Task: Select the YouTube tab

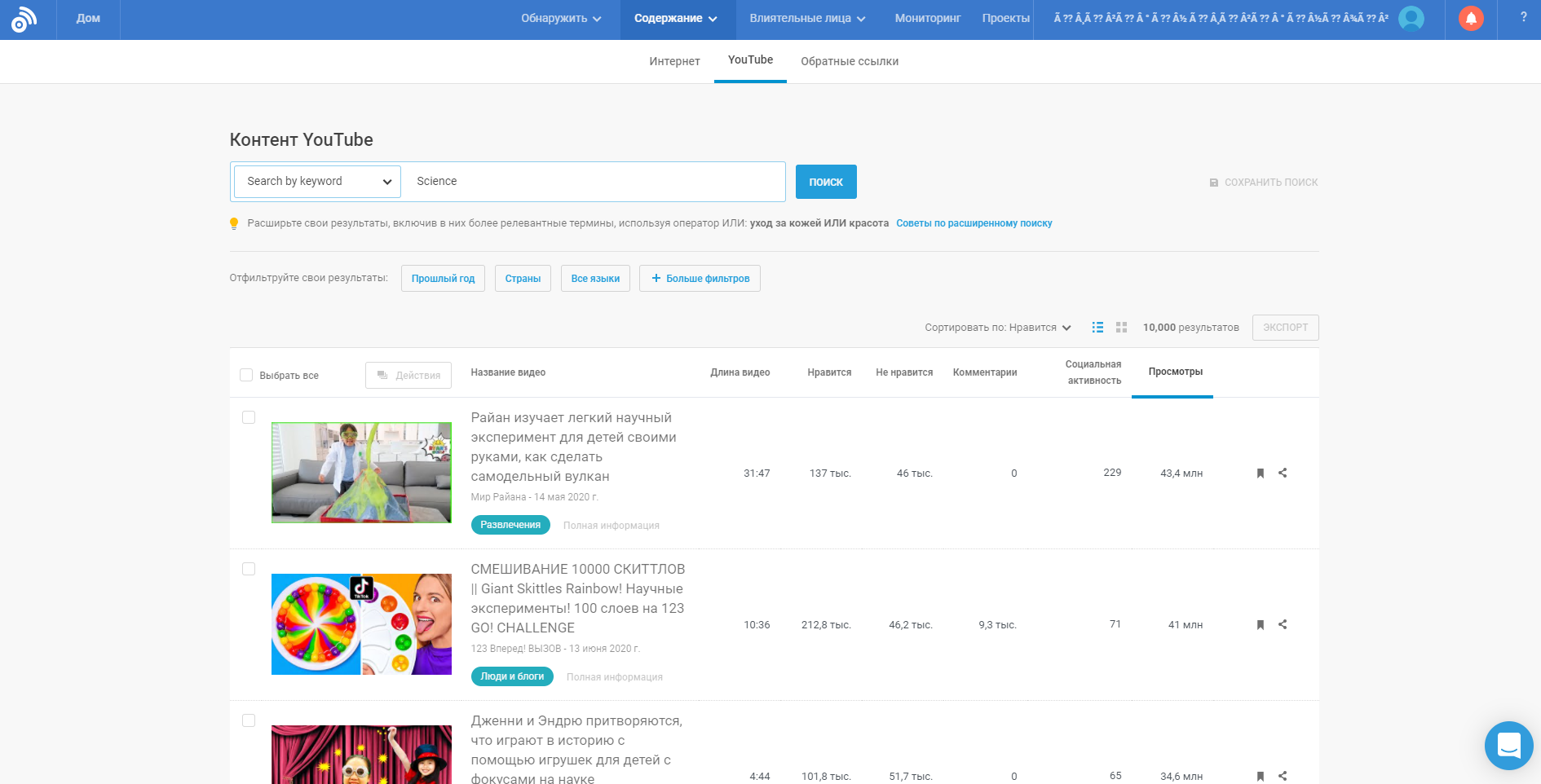Action: coord(750,60)
